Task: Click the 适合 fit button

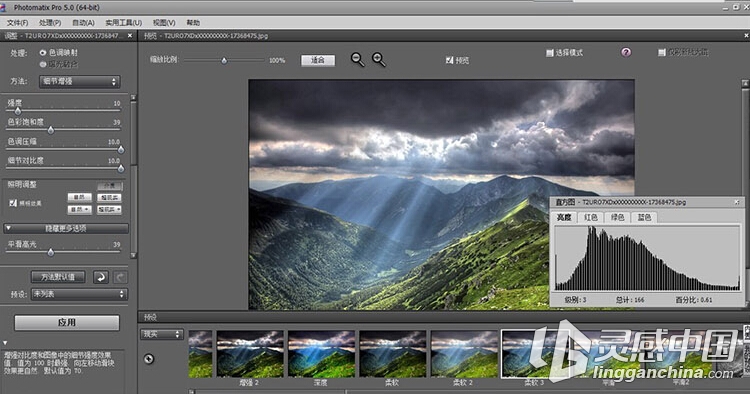Action: click(x=318, y=60)
